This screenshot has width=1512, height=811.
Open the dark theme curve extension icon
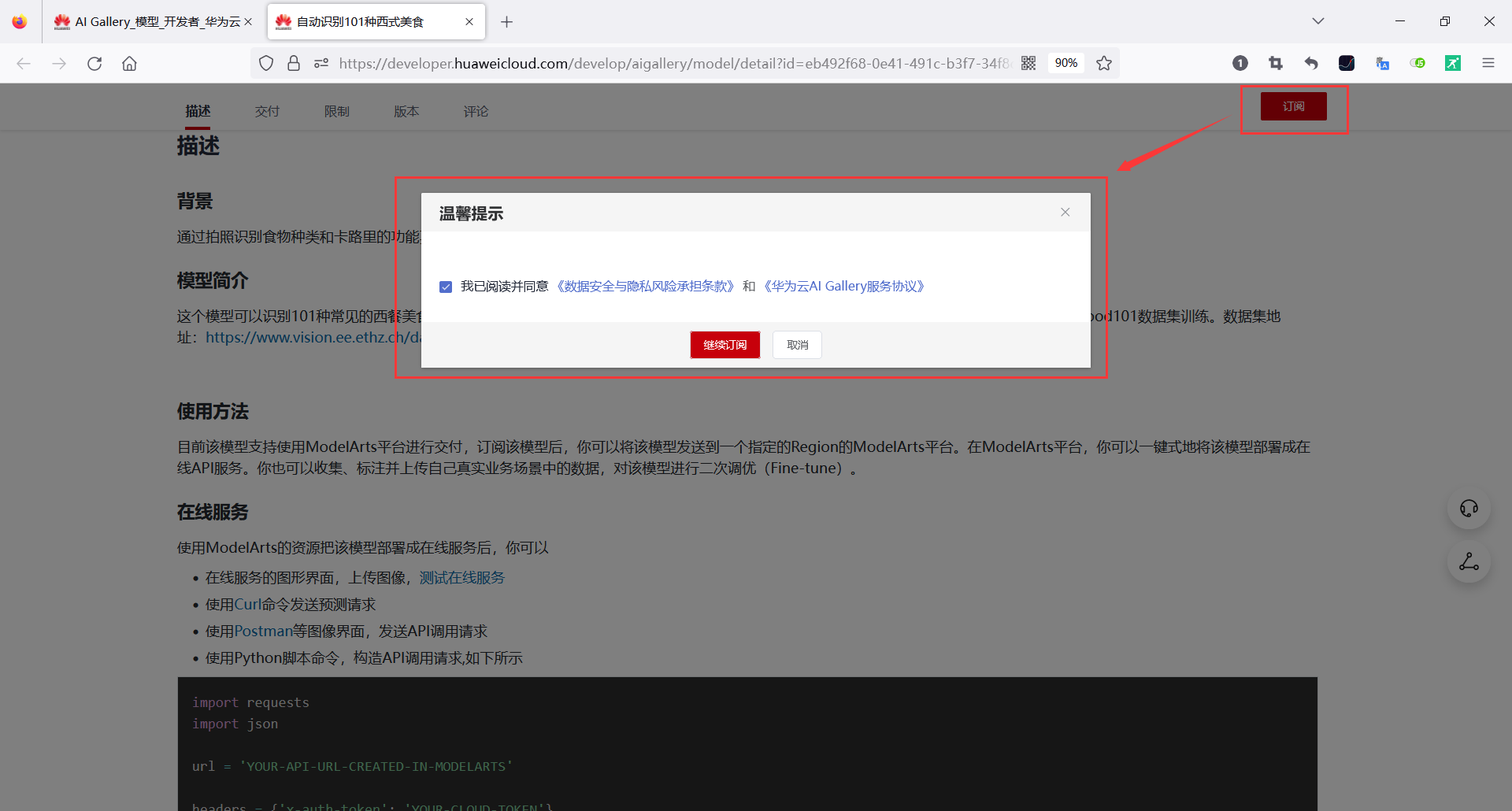(x=1347, y=63)
